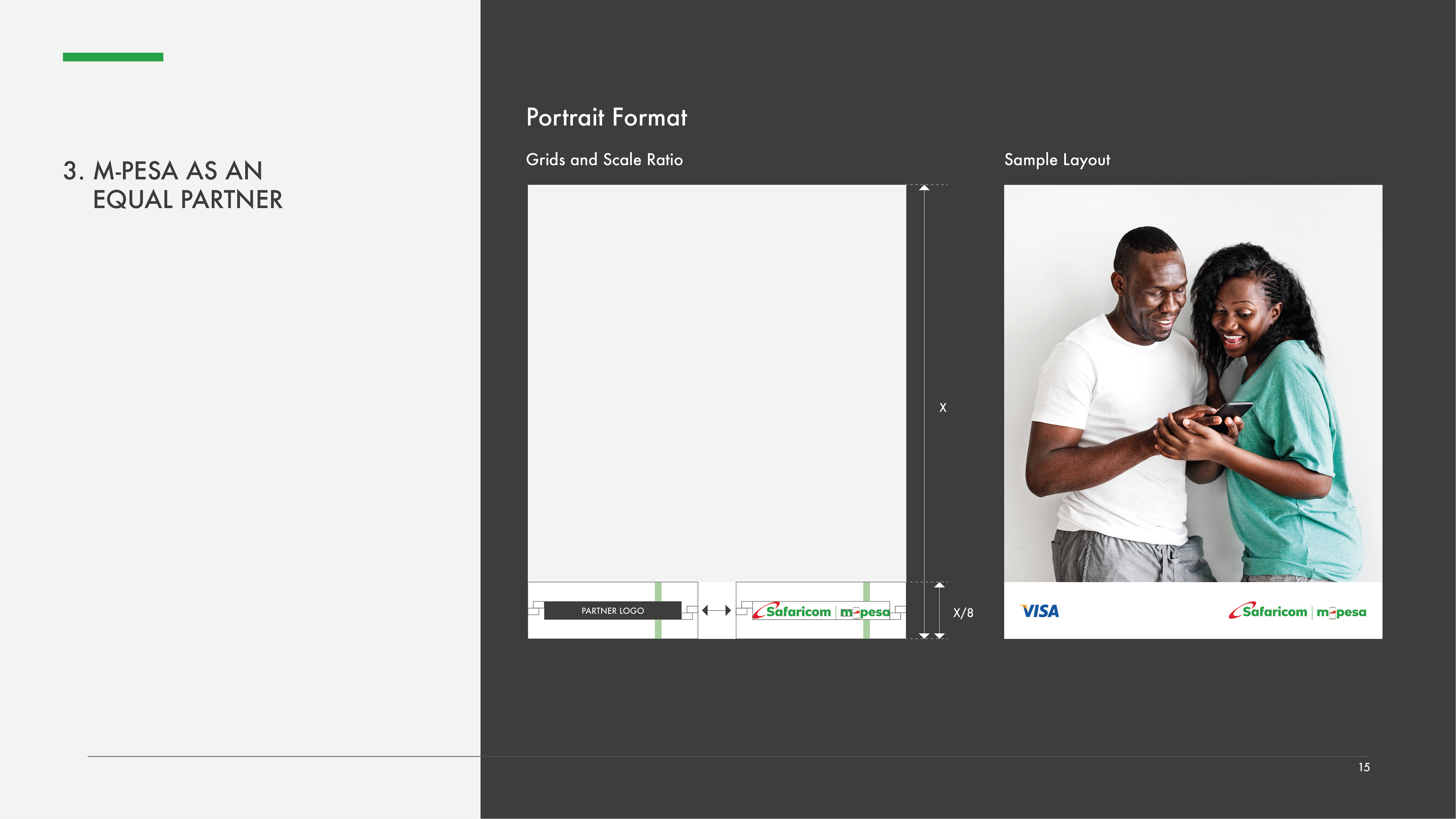Click the double-headed horizontal arrow between the logos
This screenshot has height=819, width=1456.
coord(717,610)
